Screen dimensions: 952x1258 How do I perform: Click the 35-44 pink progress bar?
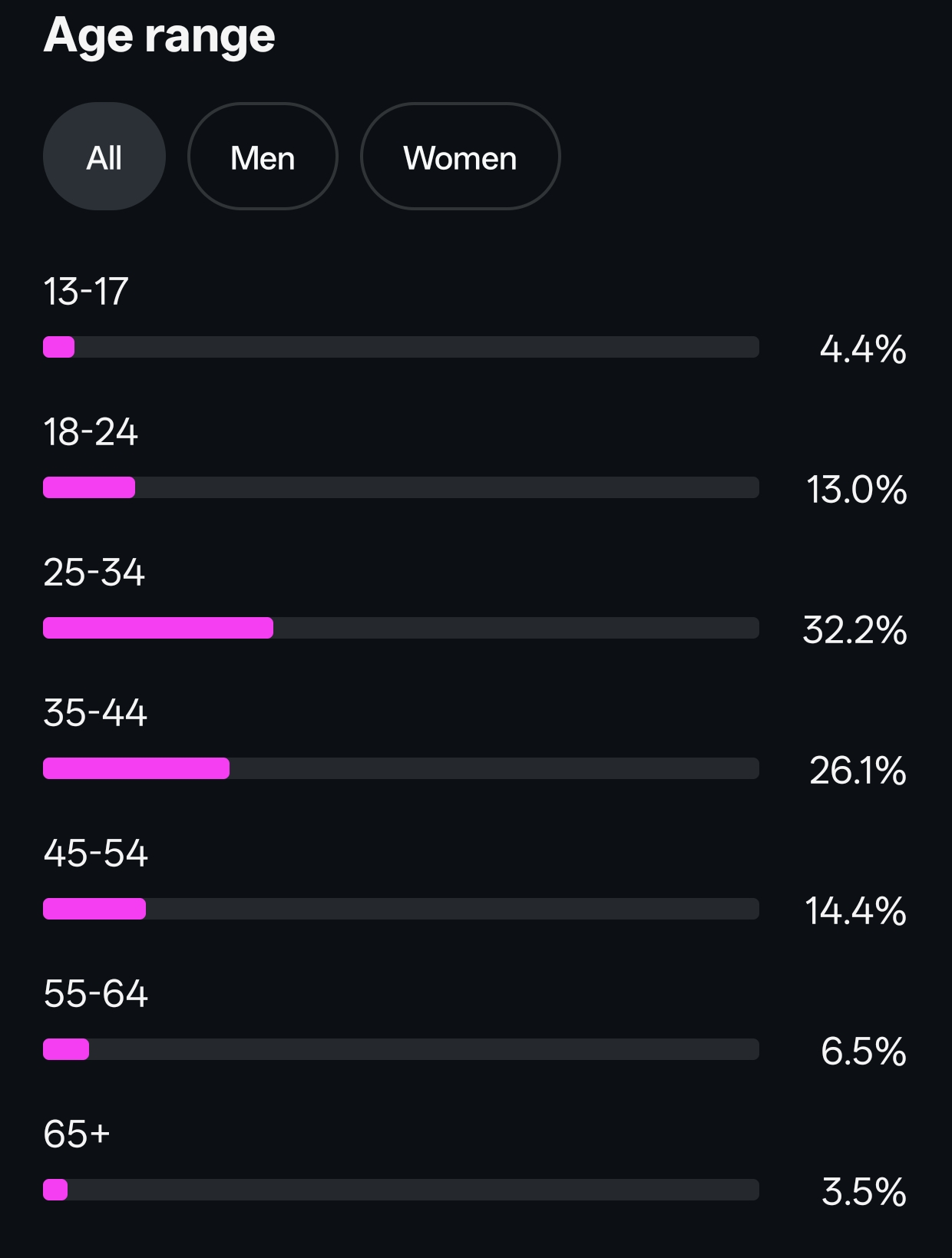tap(137, 768)
